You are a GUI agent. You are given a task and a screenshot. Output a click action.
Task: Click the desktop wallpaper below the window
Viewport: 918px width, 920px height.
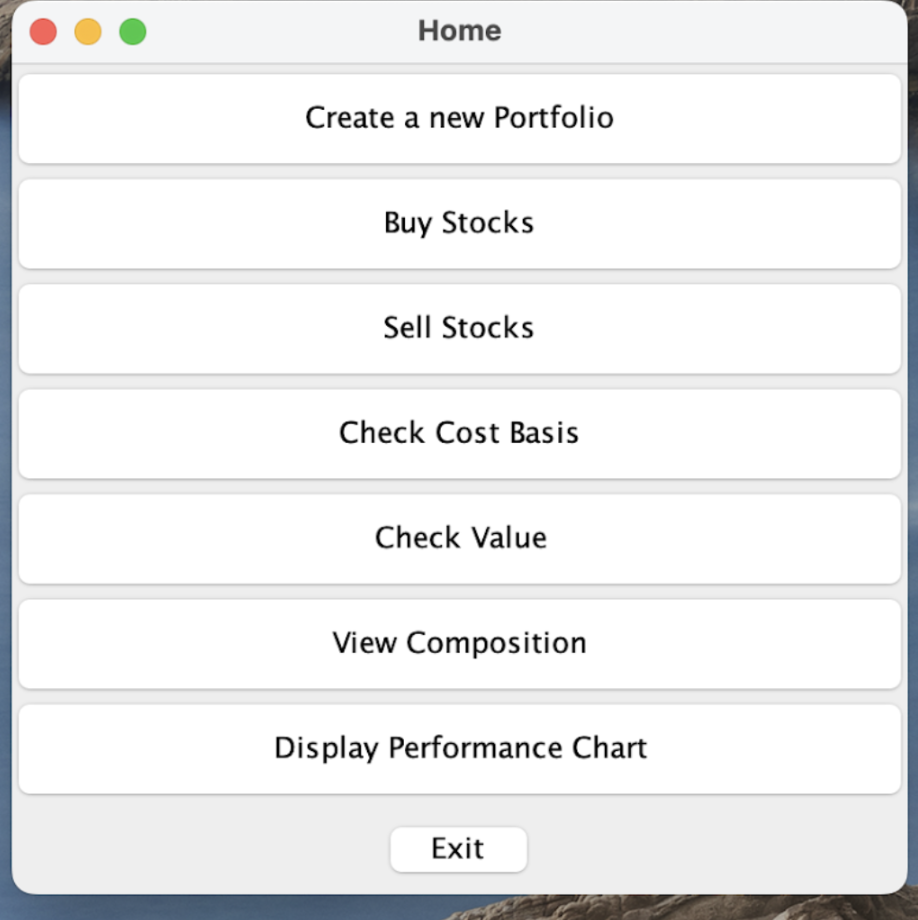[459, 908]
